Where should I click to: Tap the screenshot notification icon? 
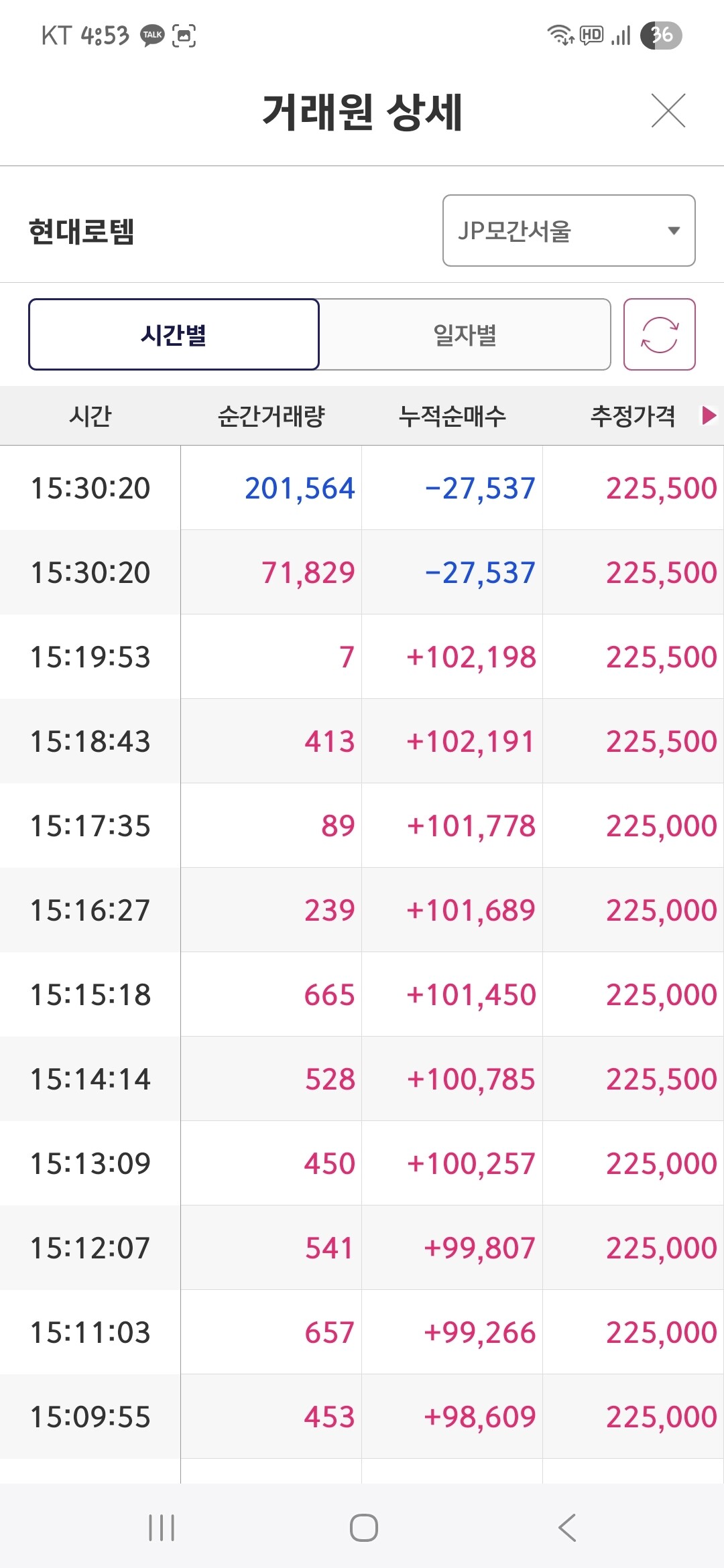pos(184,35)
